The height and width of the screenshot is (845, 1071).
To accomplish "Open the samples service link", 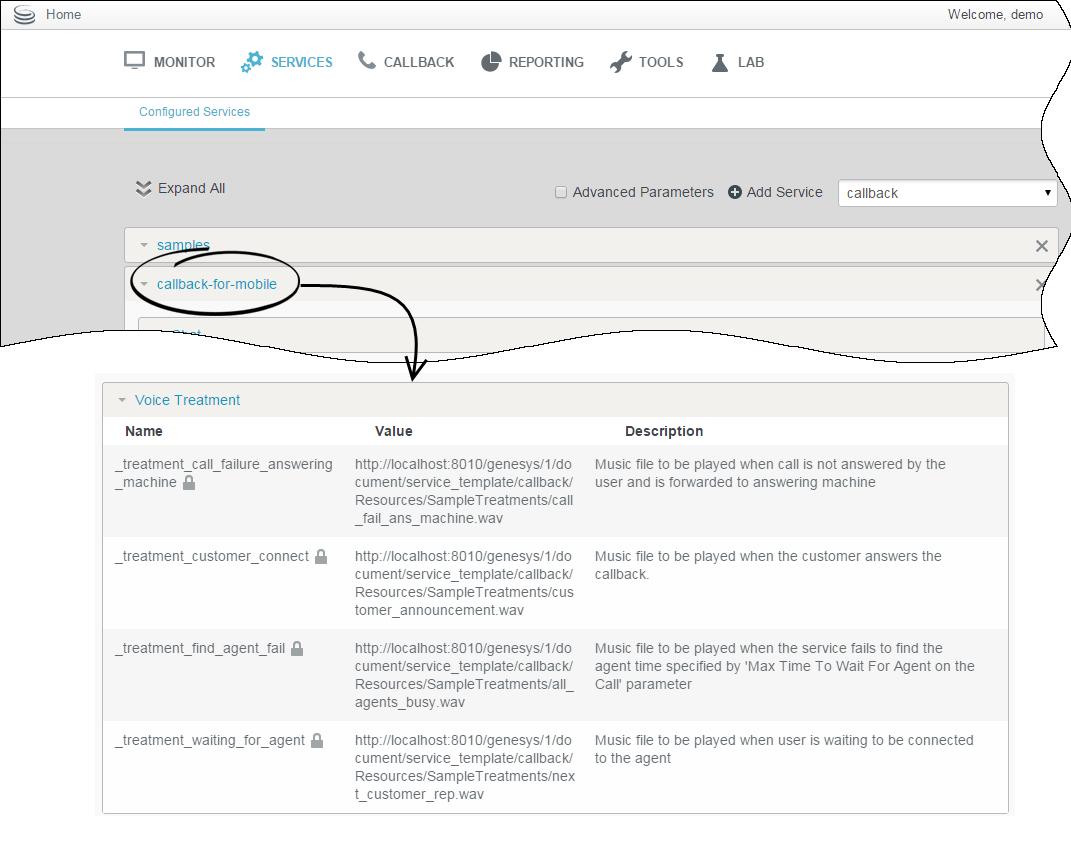I will pos(183,245).
